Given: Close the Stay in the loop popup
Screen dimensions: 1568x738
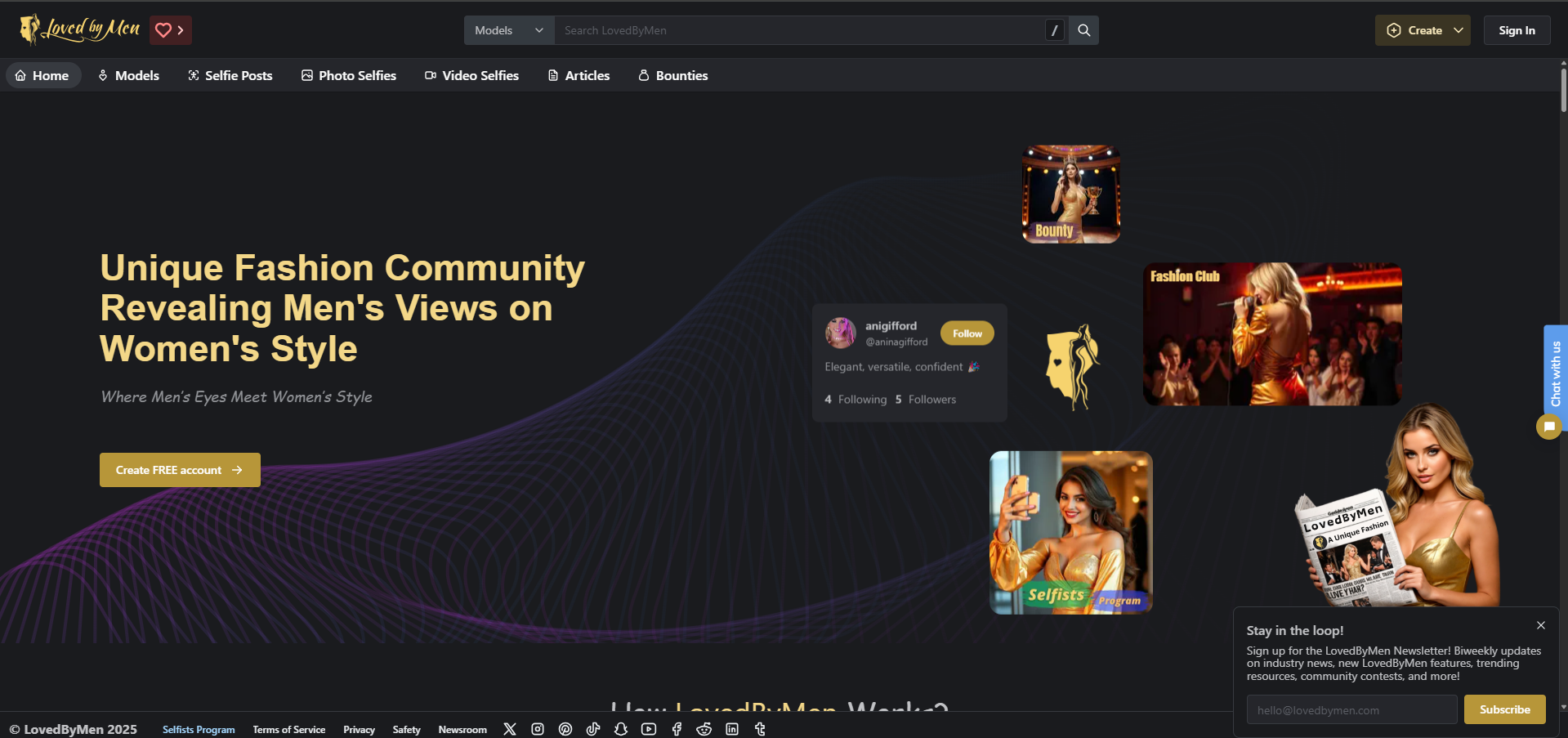Looking at the screenshot, I should (1541, 625).
